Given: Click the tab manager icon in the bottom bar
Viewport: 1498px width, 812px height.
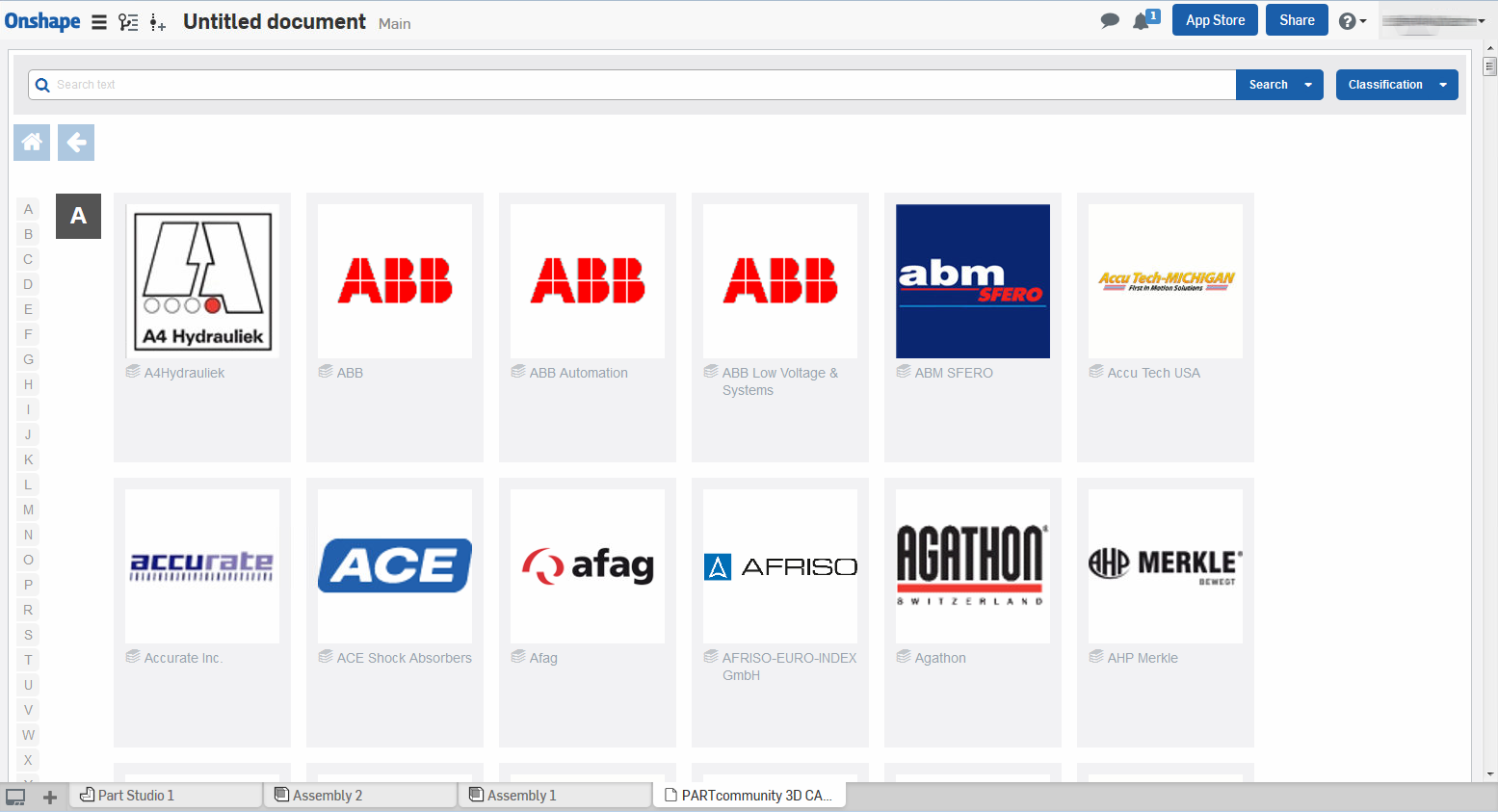Looking at the screenshot, I should (15, 797).
